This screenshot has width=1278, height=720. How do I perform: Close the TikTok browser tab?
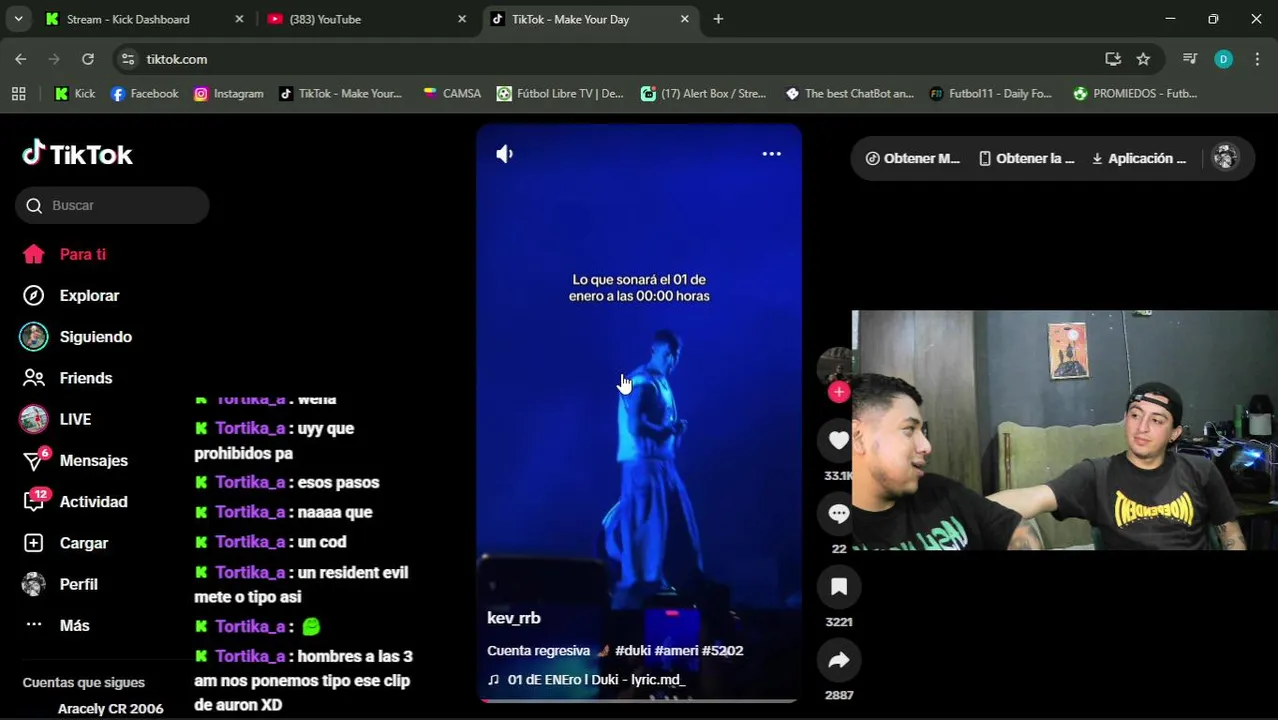coord(684,19)
